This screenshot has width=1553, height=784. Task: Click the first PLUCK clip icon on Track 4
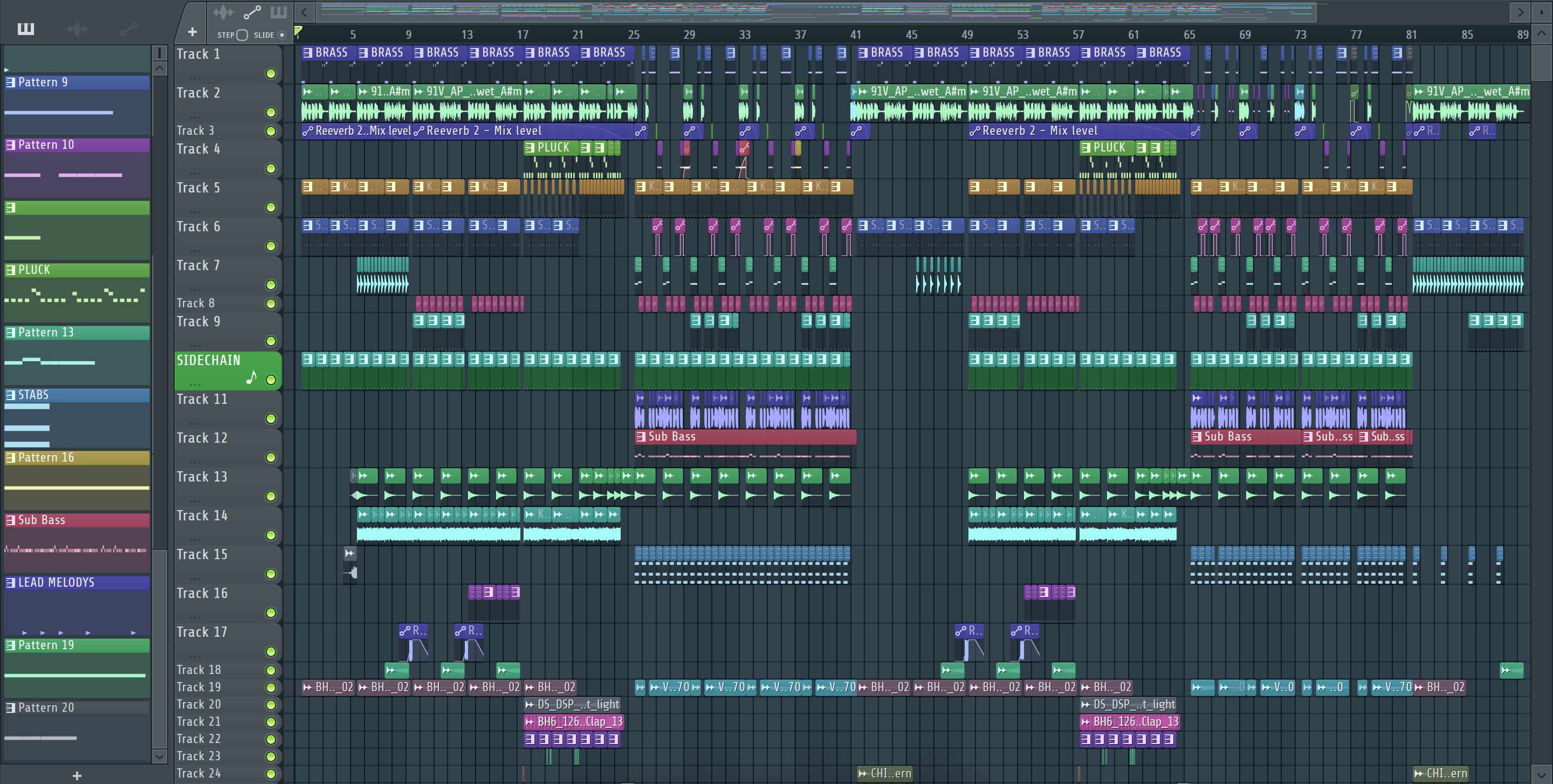(530, 148)
